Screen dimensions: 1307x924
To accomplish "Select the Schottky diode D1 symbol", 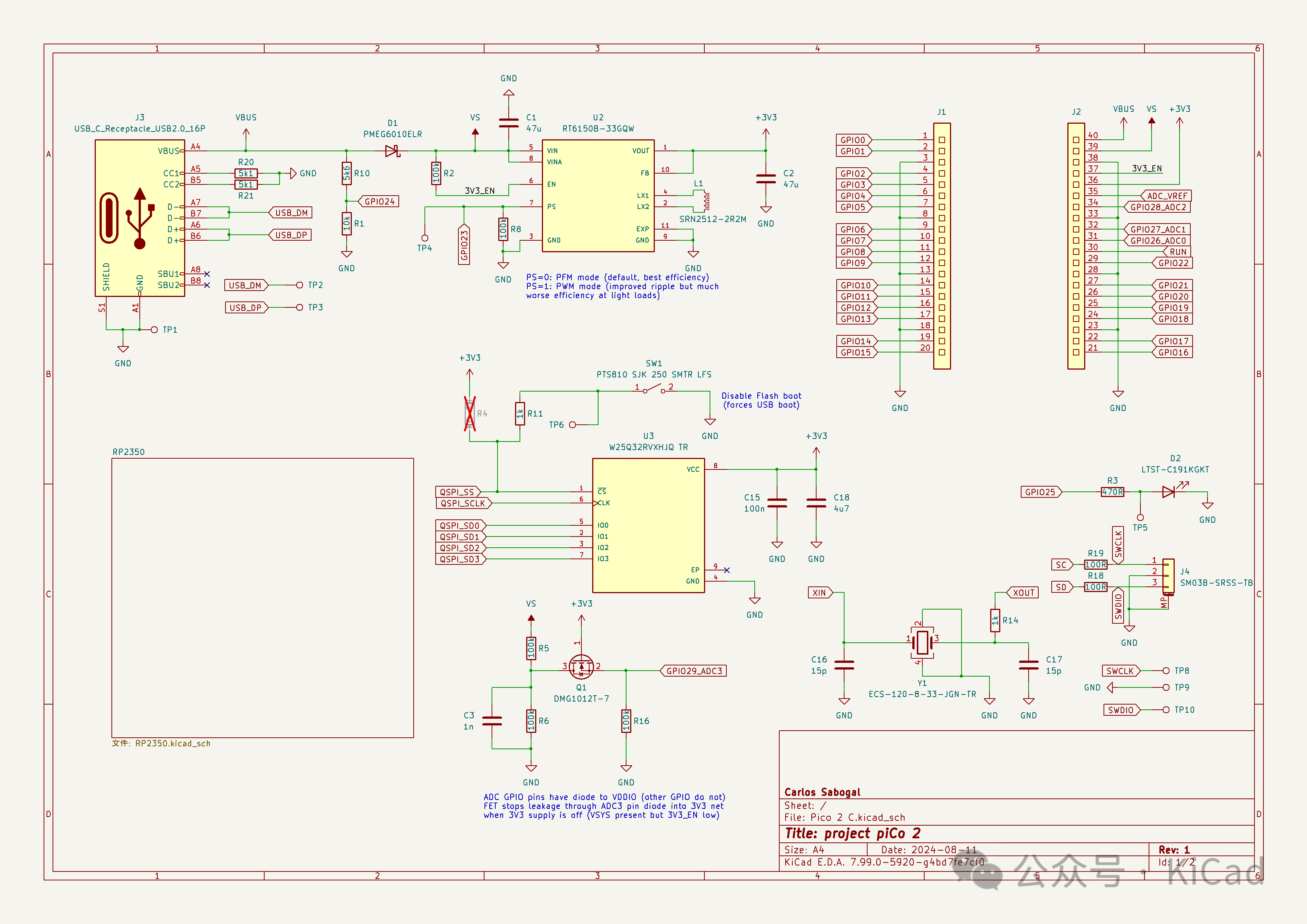I will pyautogui.click(x=392, y=151).
